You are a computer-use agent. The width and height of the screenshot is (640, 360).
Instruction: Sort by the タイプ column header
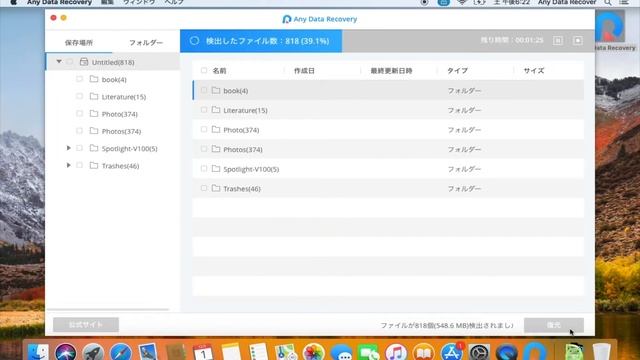point(457,71)
